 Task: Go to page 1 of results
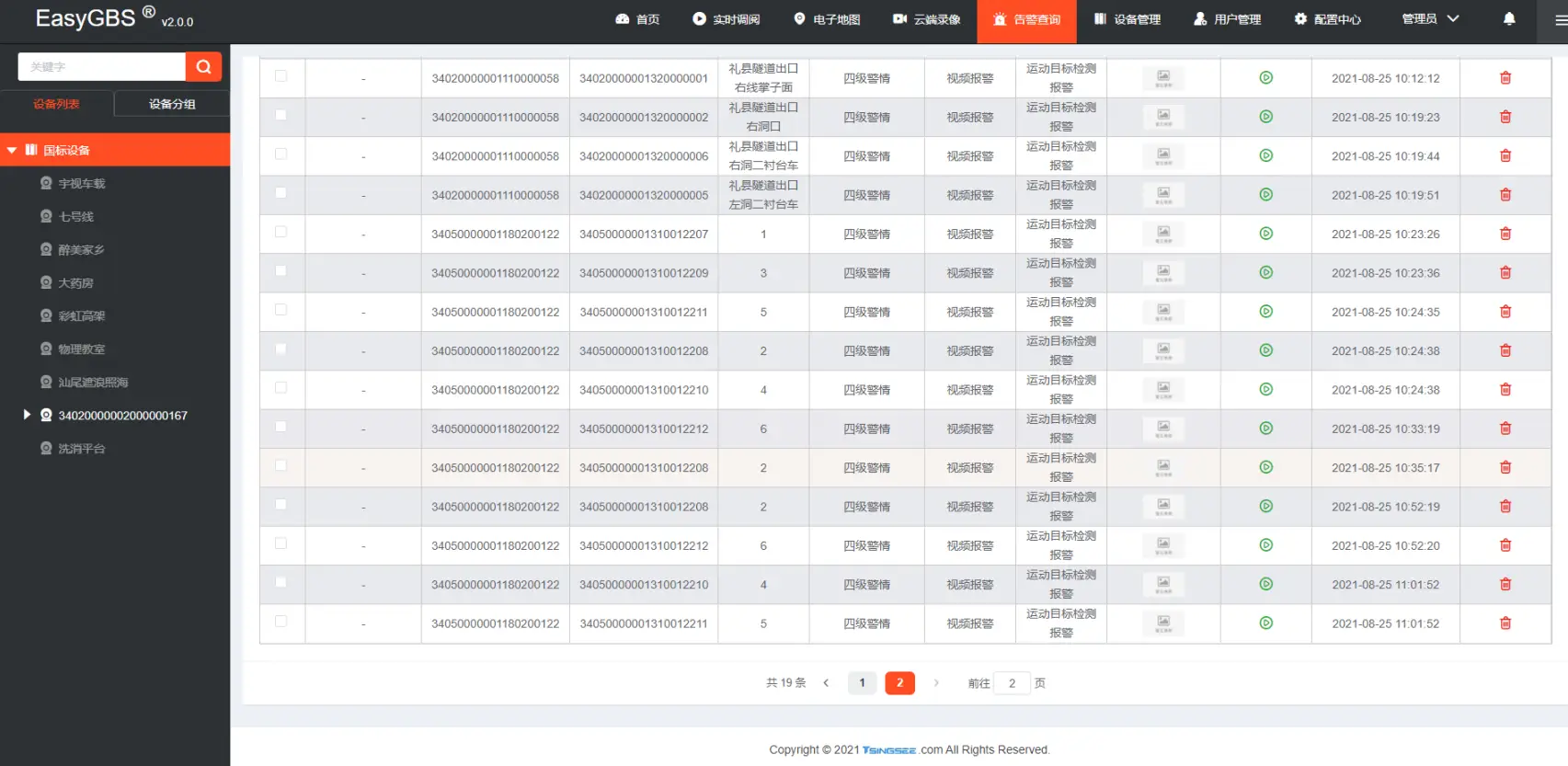click(862, 682)
